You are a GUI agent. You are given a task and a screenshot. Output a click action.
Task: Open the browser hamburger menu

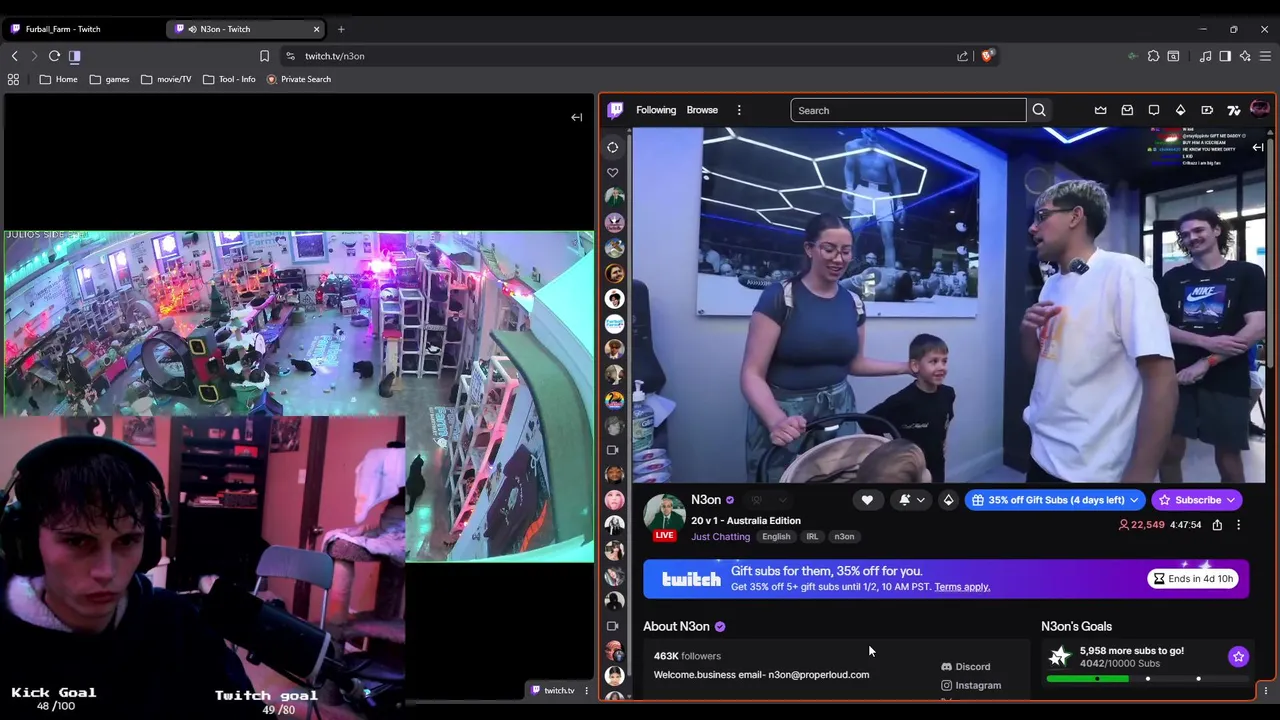pyautogui.click(x=1265, y=56)
